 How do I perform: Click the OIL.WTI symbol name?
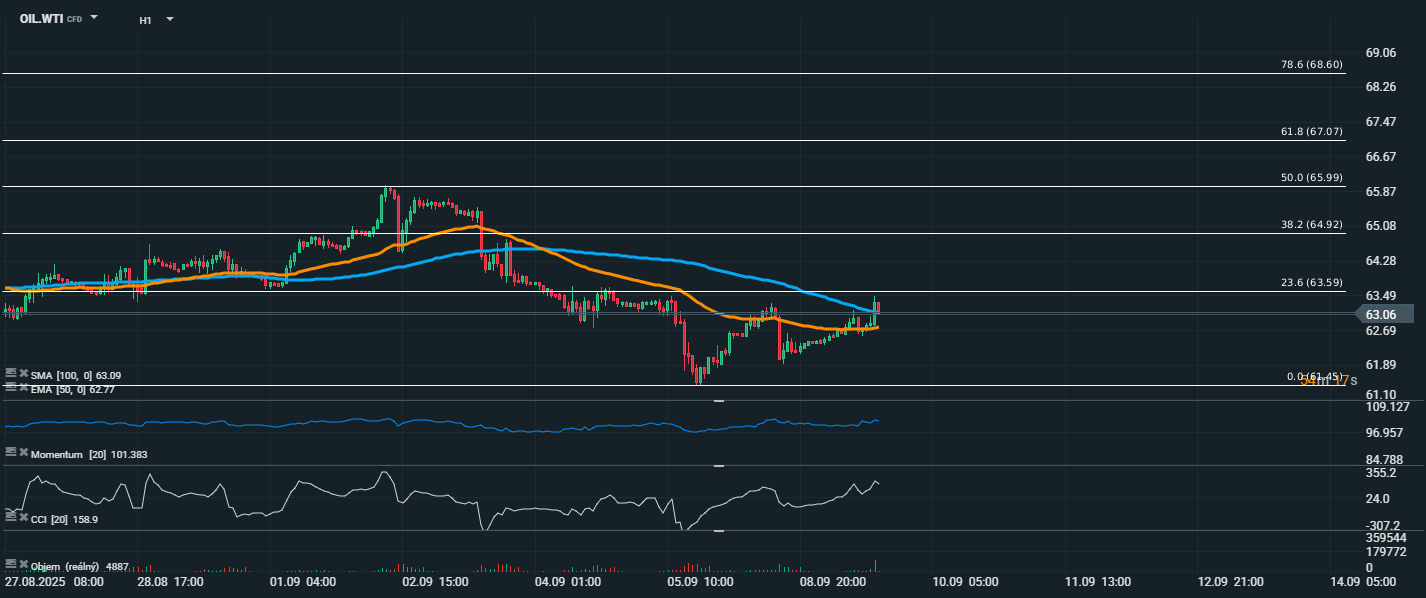[x=41, y=19]
